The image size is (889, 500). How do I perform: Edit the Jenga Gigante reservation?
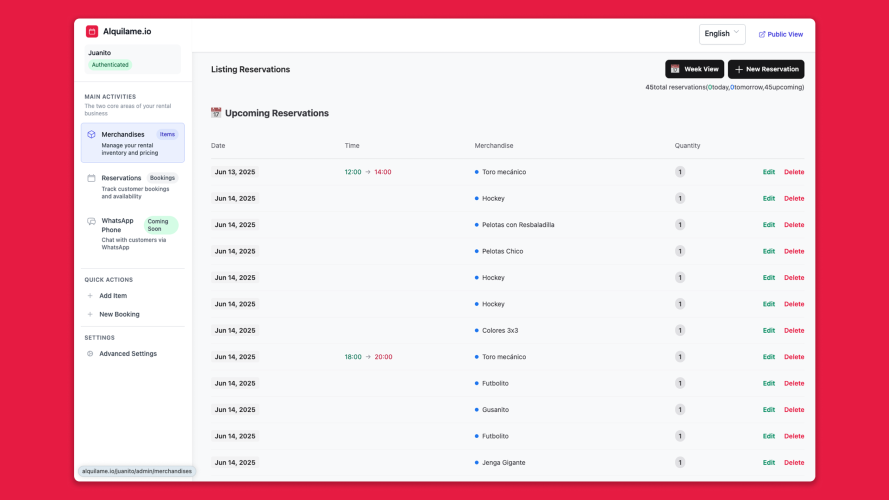coord(768,463)
